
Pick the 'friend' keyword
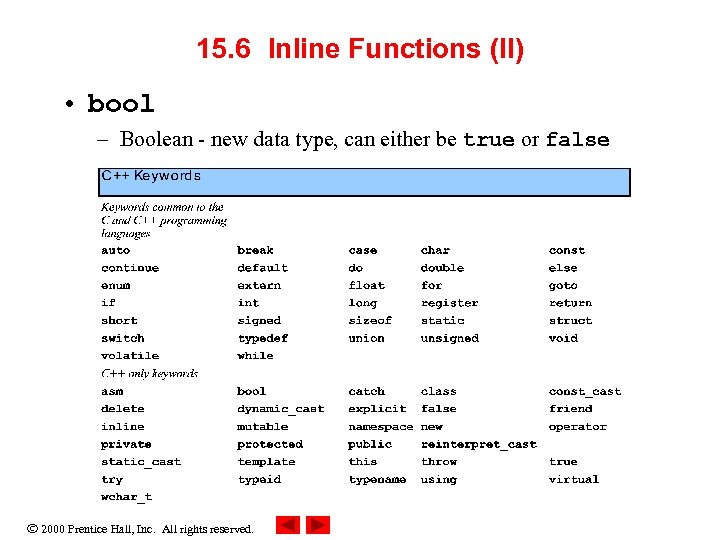tap(571, 409)
